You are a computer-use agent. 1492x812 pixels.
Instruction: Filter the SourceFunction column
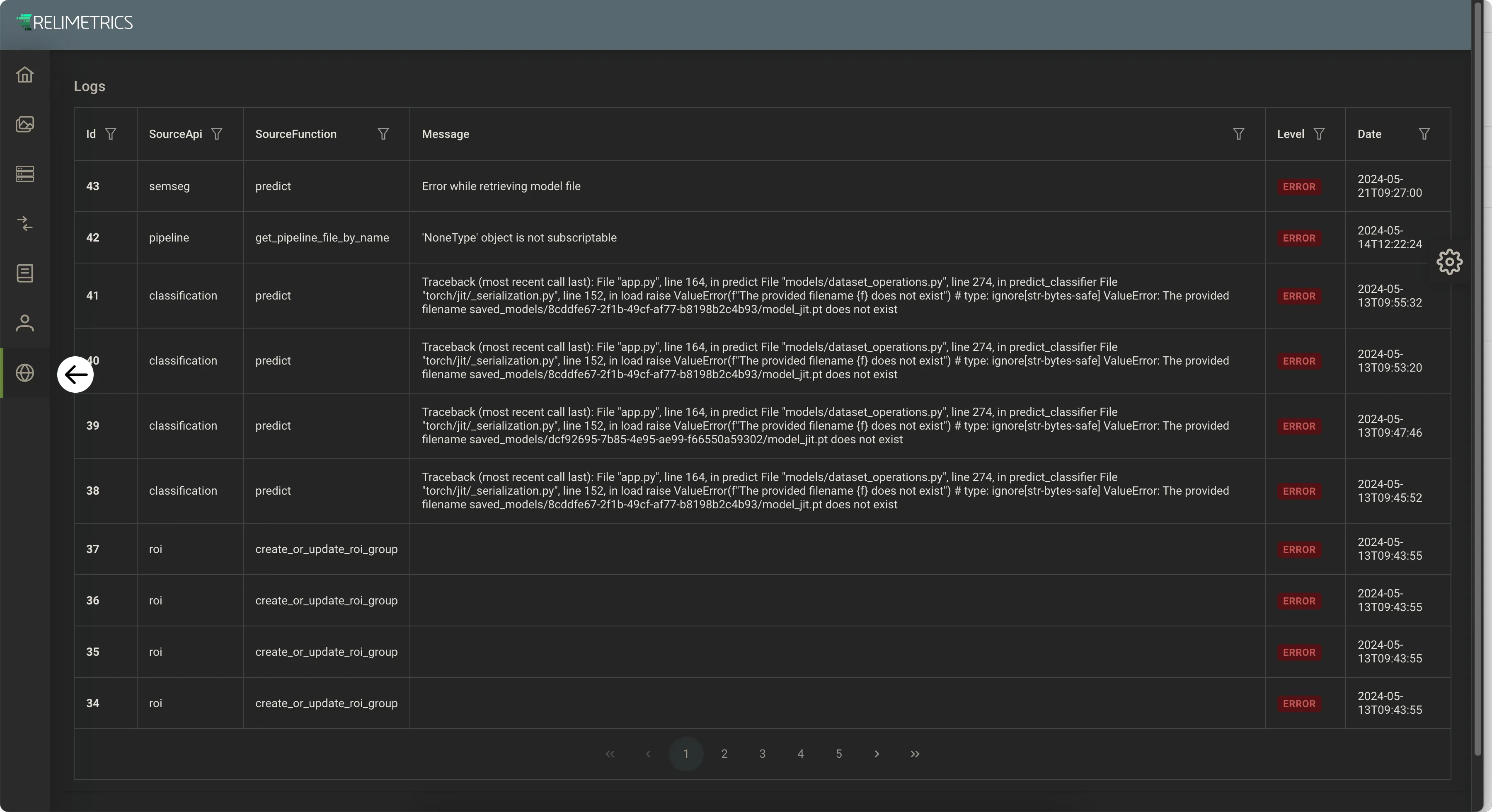(x=383, y=134)
